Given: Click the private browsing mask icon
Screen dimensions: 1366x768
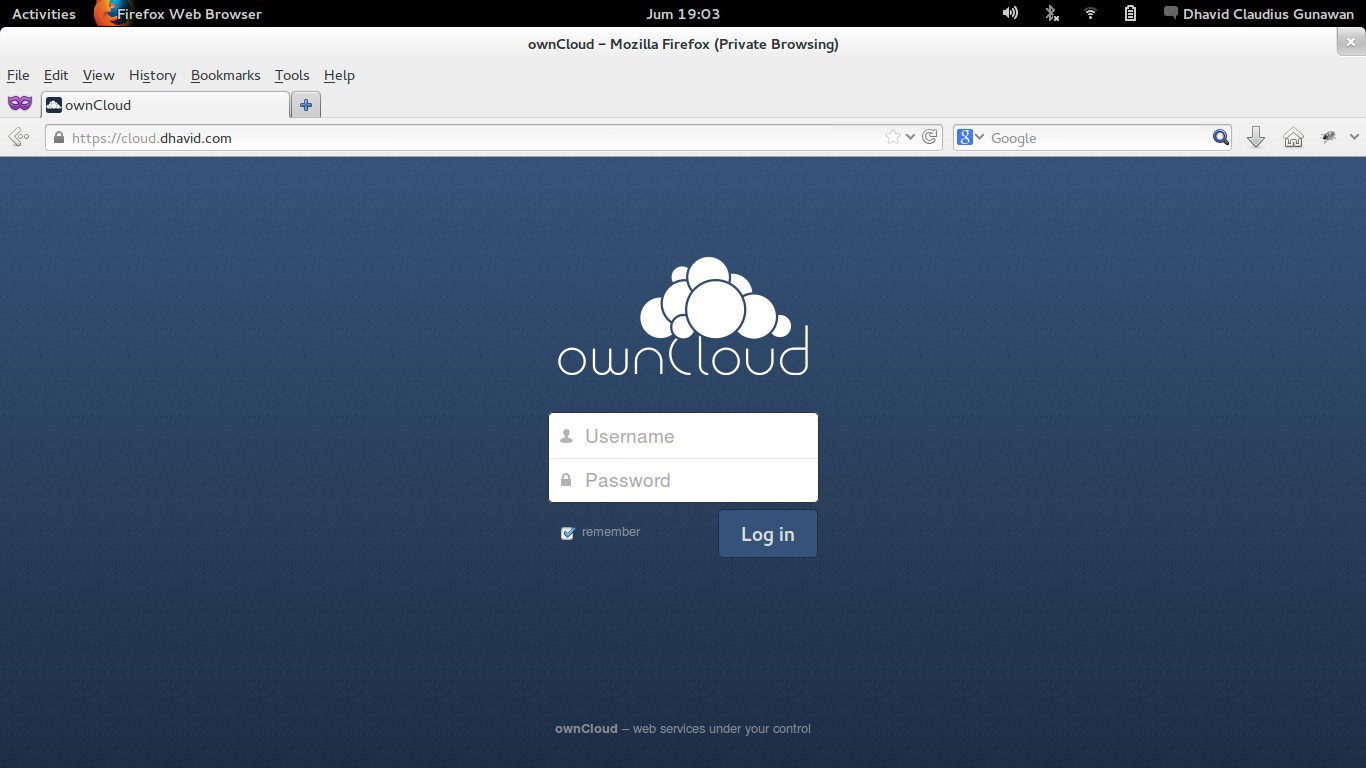Looking at the screenshot, I should pos(20,104).
